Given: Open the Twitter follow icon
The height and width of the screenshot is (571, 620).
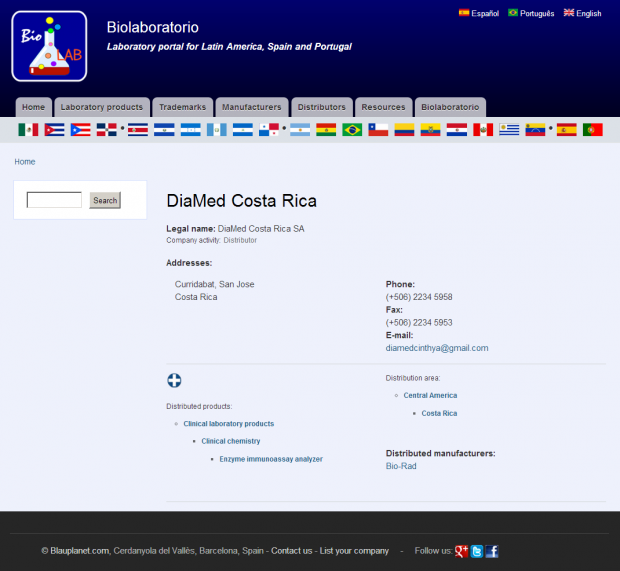Looking at the screenshot, I should [477, 551].
